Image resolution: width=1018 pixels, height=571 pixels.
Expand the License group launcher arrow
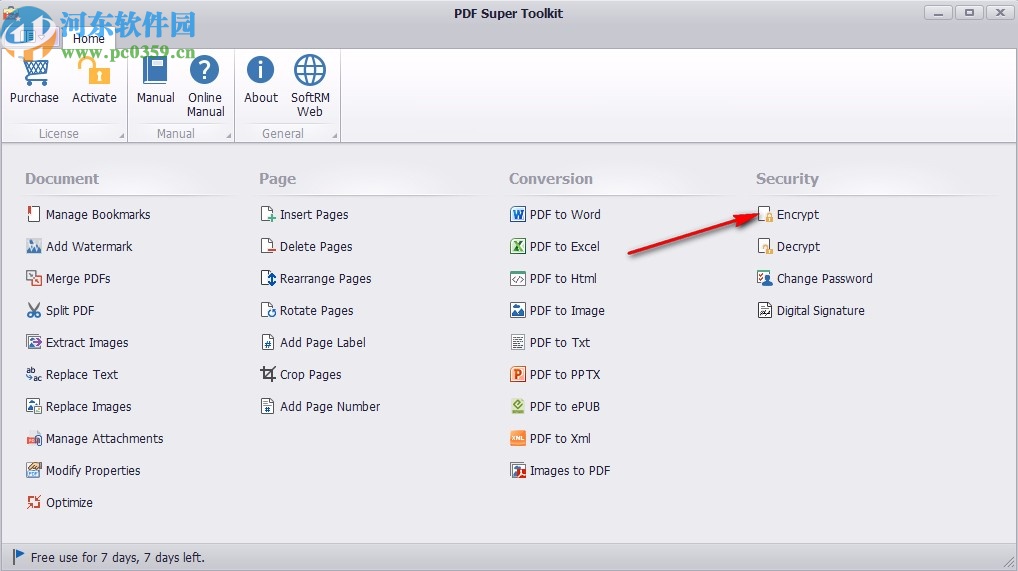121,136
